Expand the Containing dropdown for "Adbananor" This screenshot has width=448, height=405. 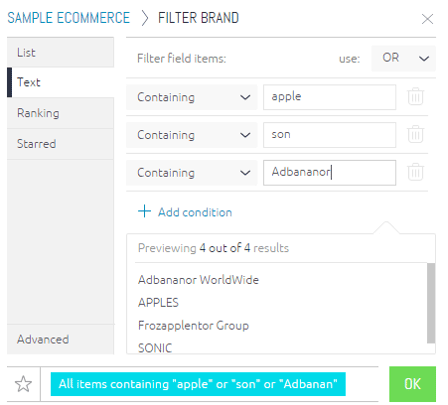192,173
